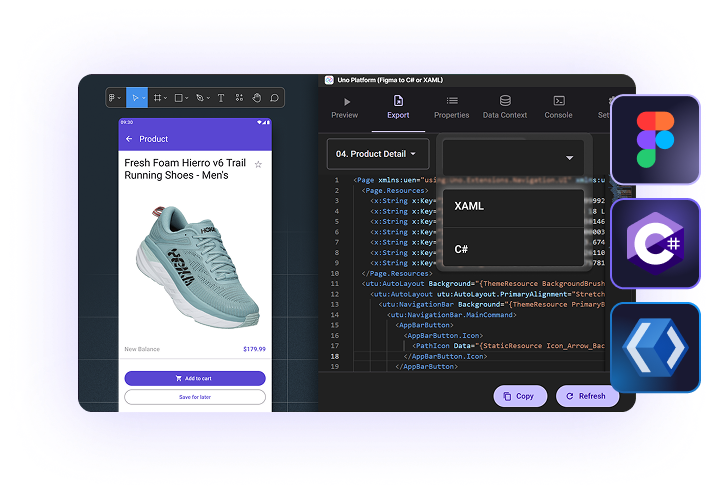Viewport: 714px width, 494px height.
Task: Click the Properties list icon
Action: coord(452,101)
